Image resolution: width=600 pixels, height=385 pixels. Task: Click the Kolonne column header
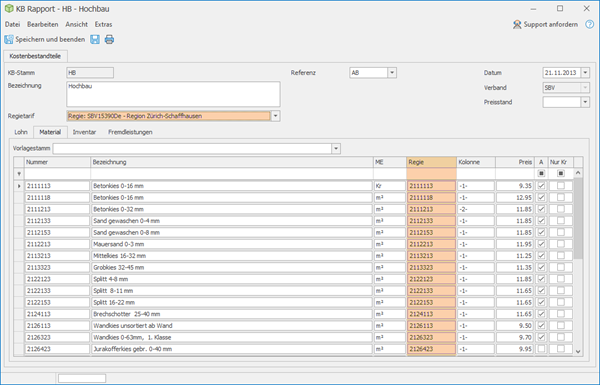coord(476,162)
